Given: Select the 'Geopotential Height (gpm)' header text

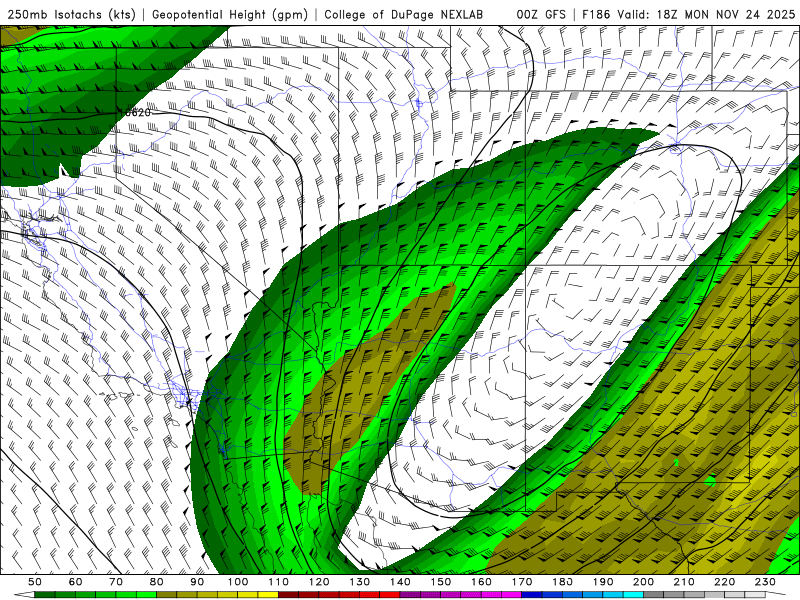Looking at the screenshot, I should 230,15.
